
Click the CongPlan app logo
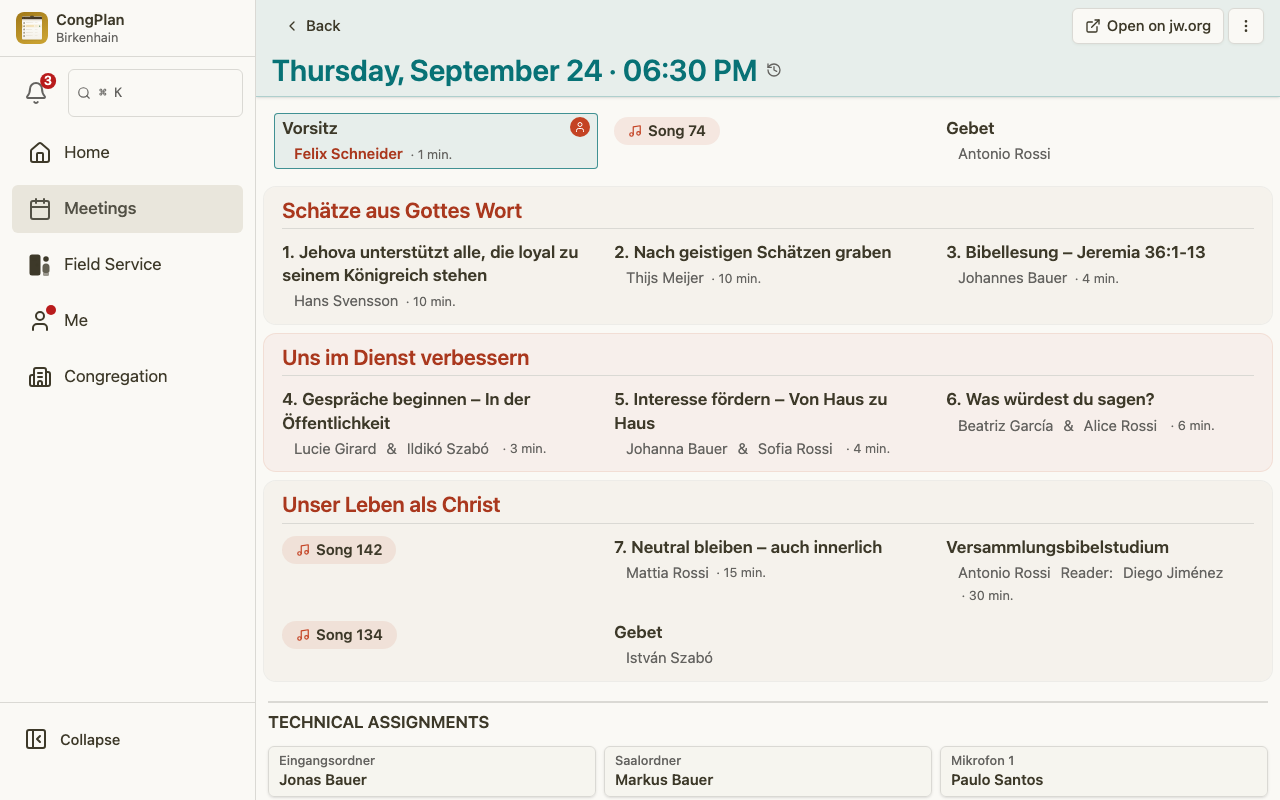tap(32, 28)
